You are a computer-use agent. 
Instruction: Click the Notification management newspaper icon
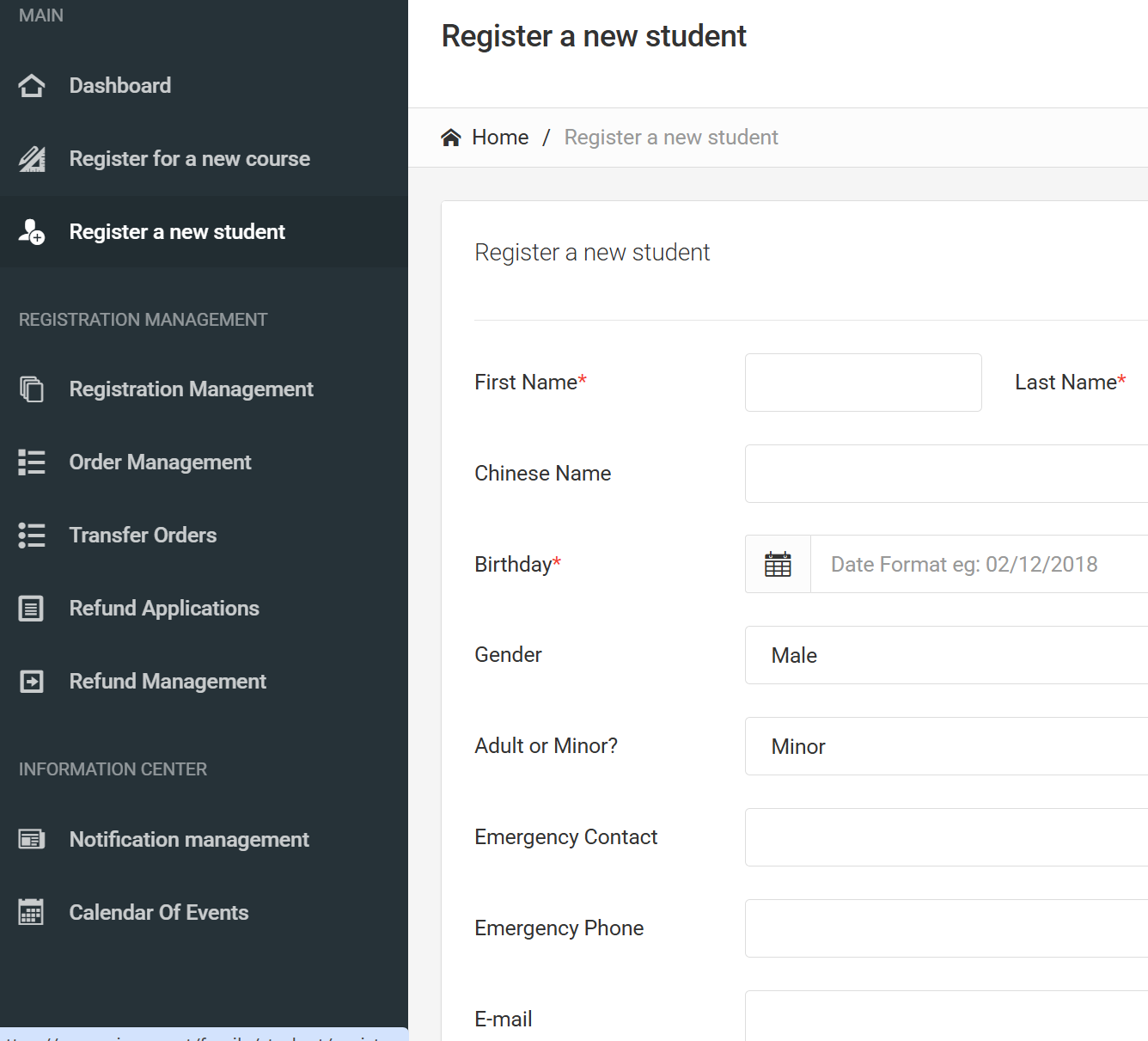coord(32,840)
